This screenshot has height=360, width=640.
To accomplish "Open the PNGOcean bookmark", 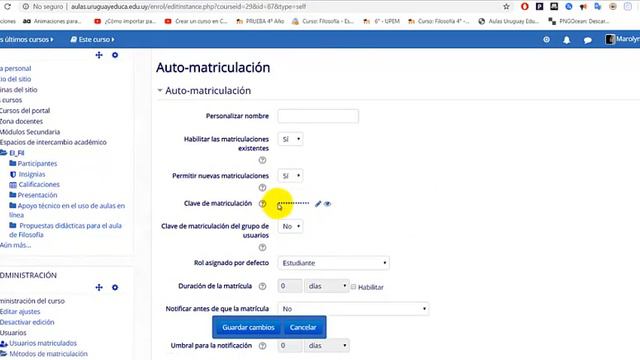I will click(579, 21).
